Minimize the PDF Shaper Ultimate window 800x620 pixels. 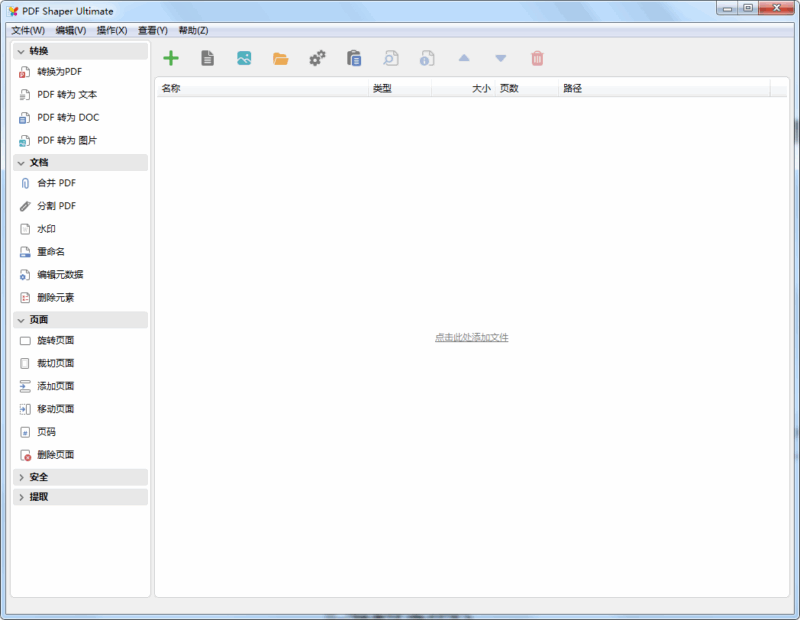(728, 8)
